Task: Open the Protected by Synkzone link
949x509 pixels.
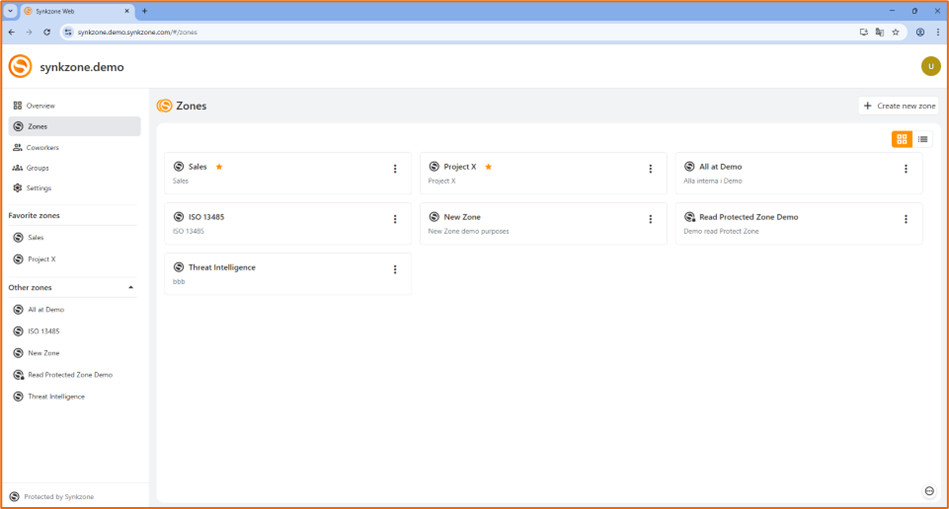Action: (58, 497)
